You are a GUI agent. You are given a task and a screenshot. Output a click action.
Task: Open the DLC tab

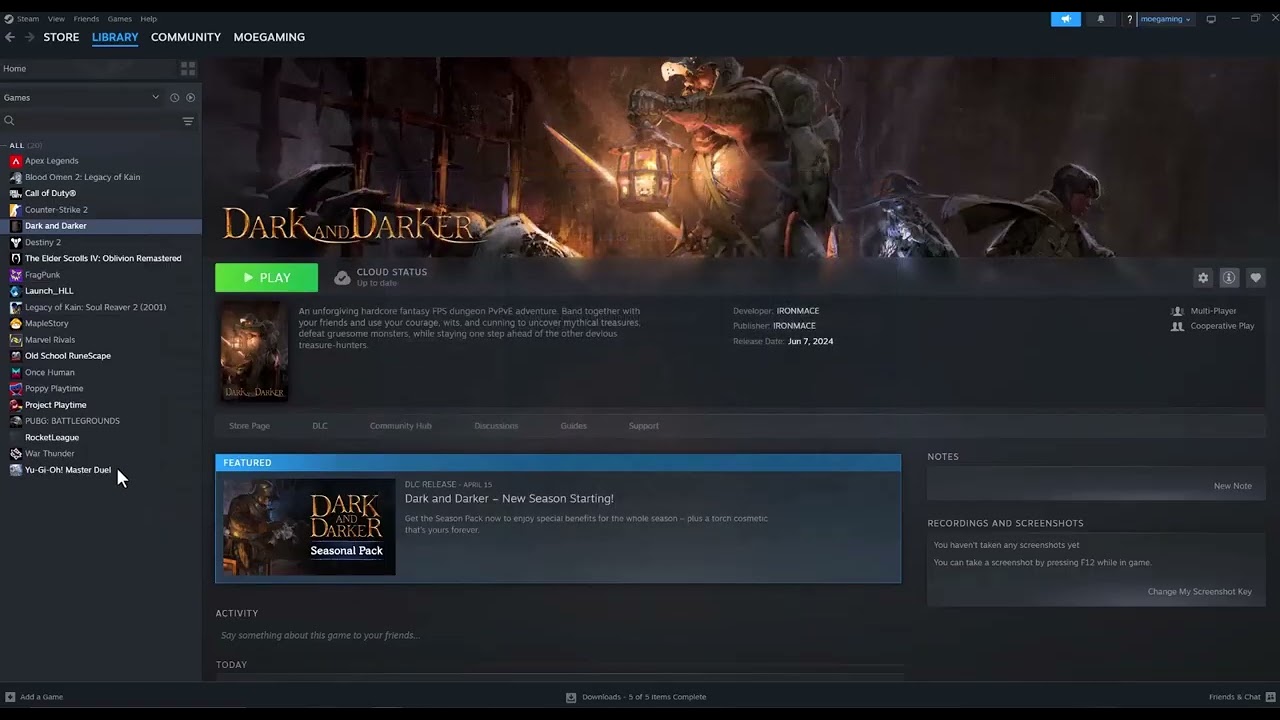coord(320,426)
